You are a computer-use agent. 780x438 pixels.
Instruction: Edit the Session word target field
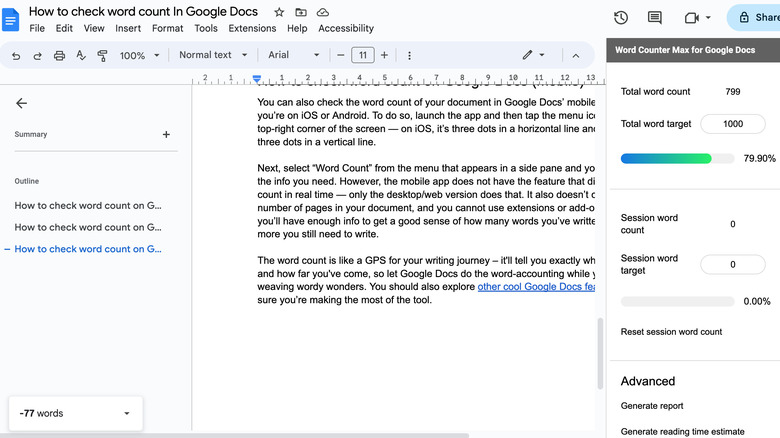(733, 264)
